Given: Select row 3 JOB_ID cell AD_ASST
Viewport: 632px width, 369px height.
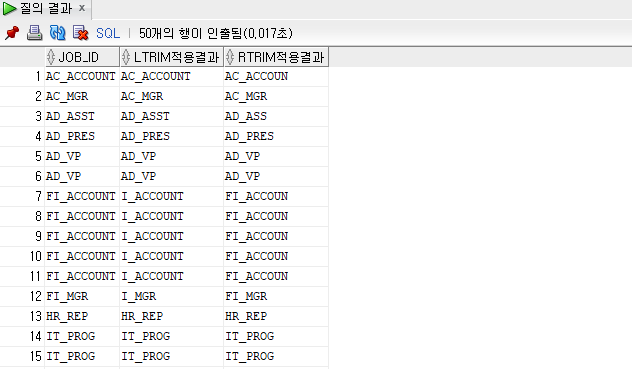Looking at the screenshot, I should tap(82, 117).
